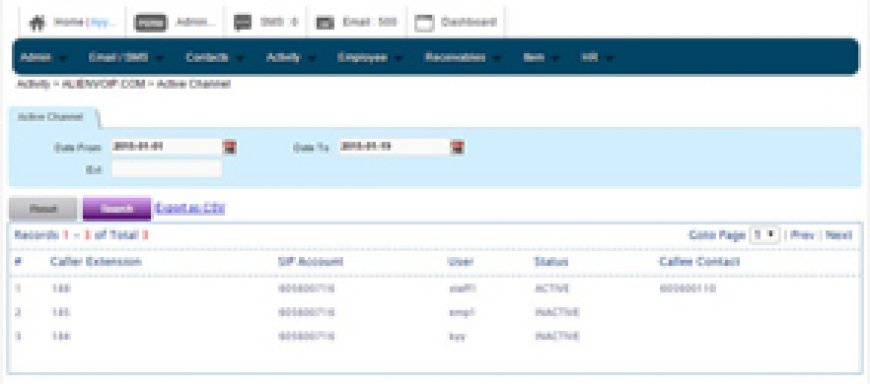Click the Ext input field

[x=166, y=169]
